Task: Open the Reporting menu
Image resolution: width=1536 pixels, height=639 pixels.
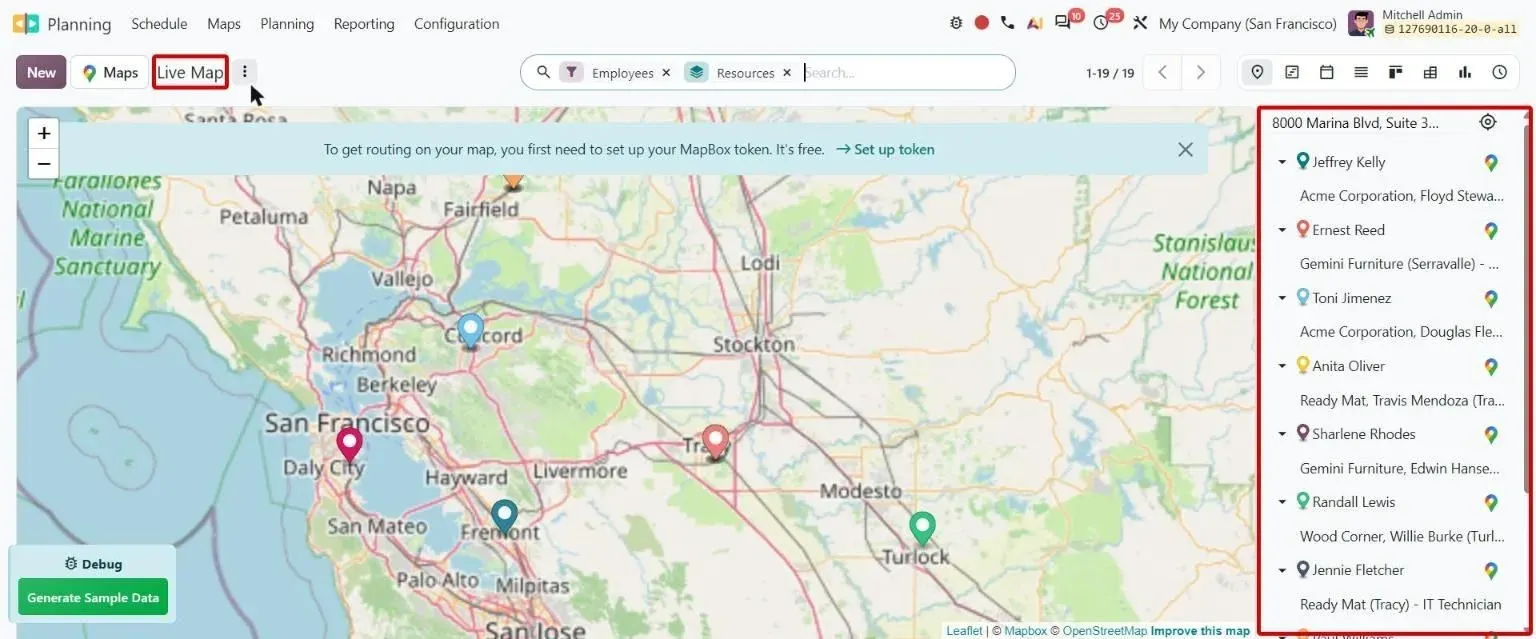Action: click(x=364, y=23)
